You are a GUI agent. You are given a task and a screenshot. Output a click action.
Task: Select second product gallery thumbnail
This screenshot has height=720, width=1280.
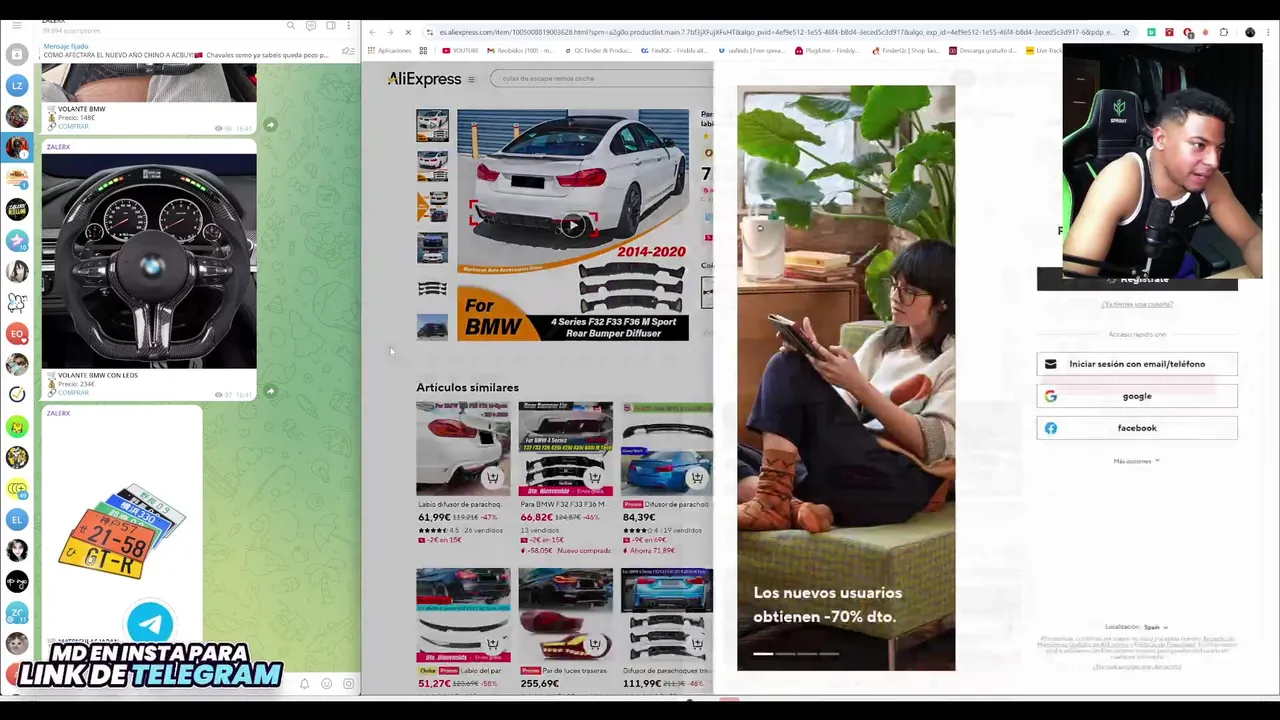click(432, 166)
